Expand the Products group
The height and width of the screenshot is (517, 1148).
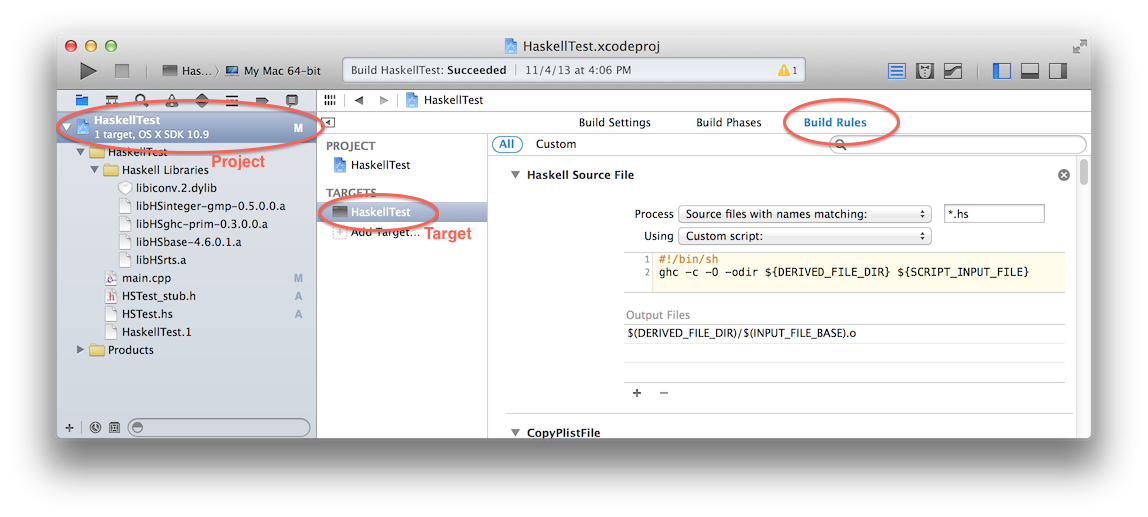pyautogui.click(x=81, y=350)
